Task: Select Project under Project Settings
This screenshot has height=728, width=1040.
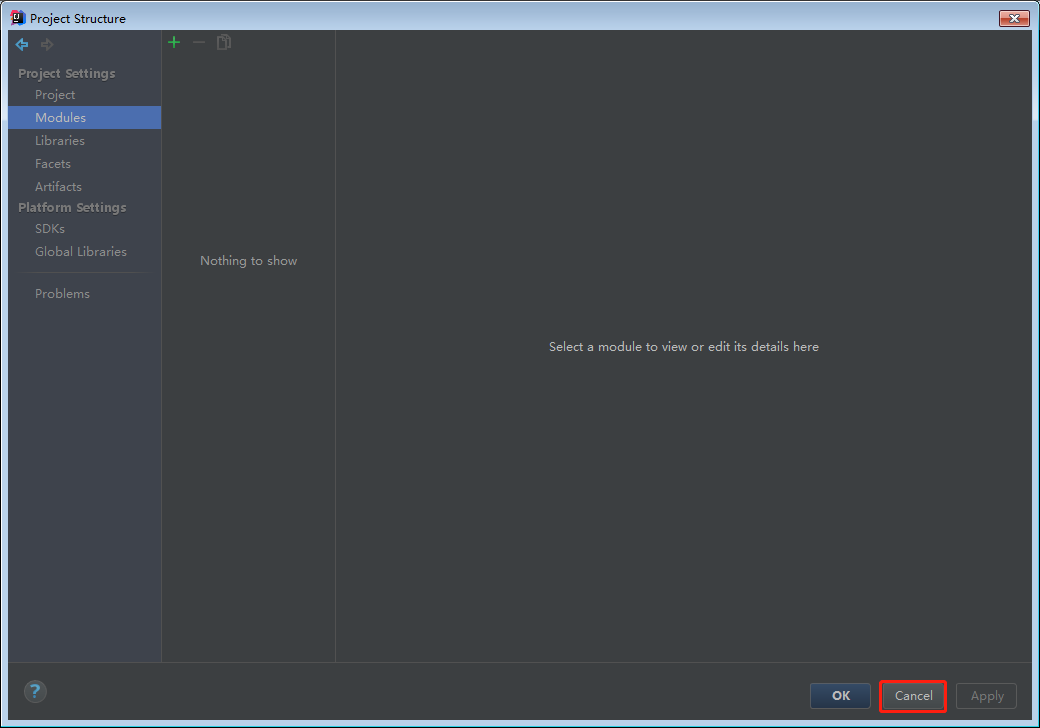Action: point(55,95)
